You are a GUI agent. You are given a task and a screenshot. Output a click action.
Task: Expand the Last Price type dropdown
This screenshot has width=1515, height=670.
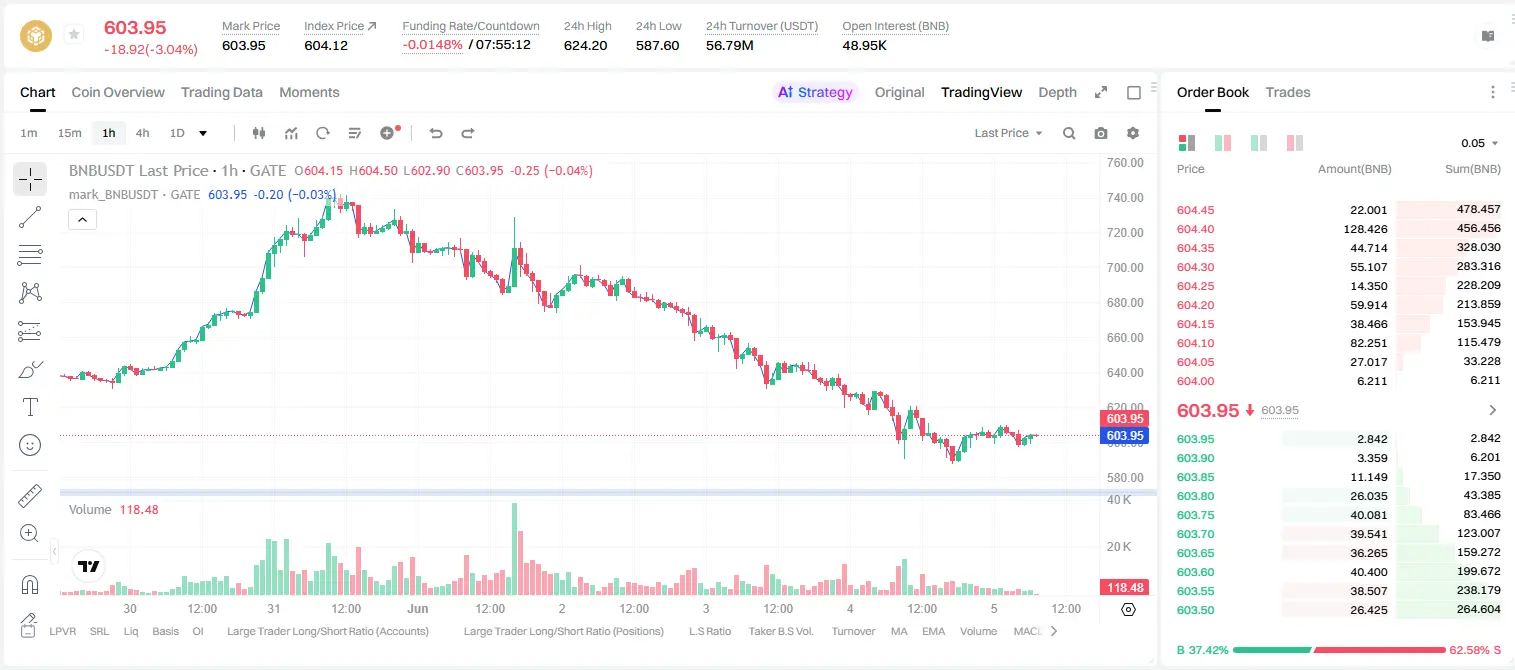pyautogui.click(x=1008, y=133)
